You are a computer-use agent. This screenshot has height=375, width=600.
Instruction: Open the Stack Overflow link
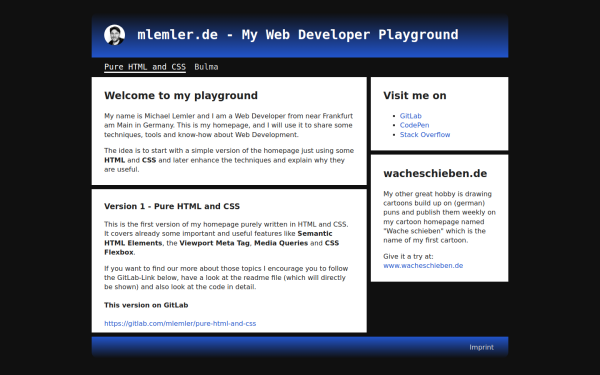(x=425, y=135)
